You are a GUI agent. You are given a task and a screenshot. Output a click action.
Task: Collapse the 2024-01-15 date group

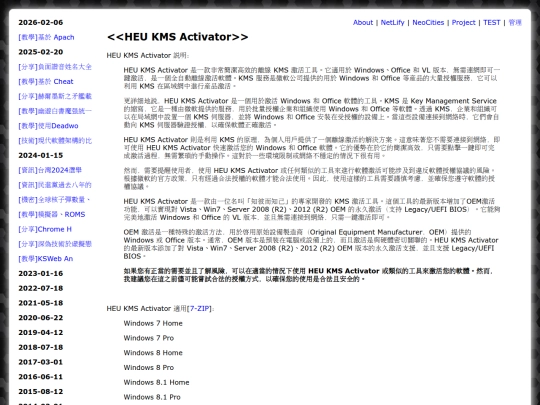[41, 155]
